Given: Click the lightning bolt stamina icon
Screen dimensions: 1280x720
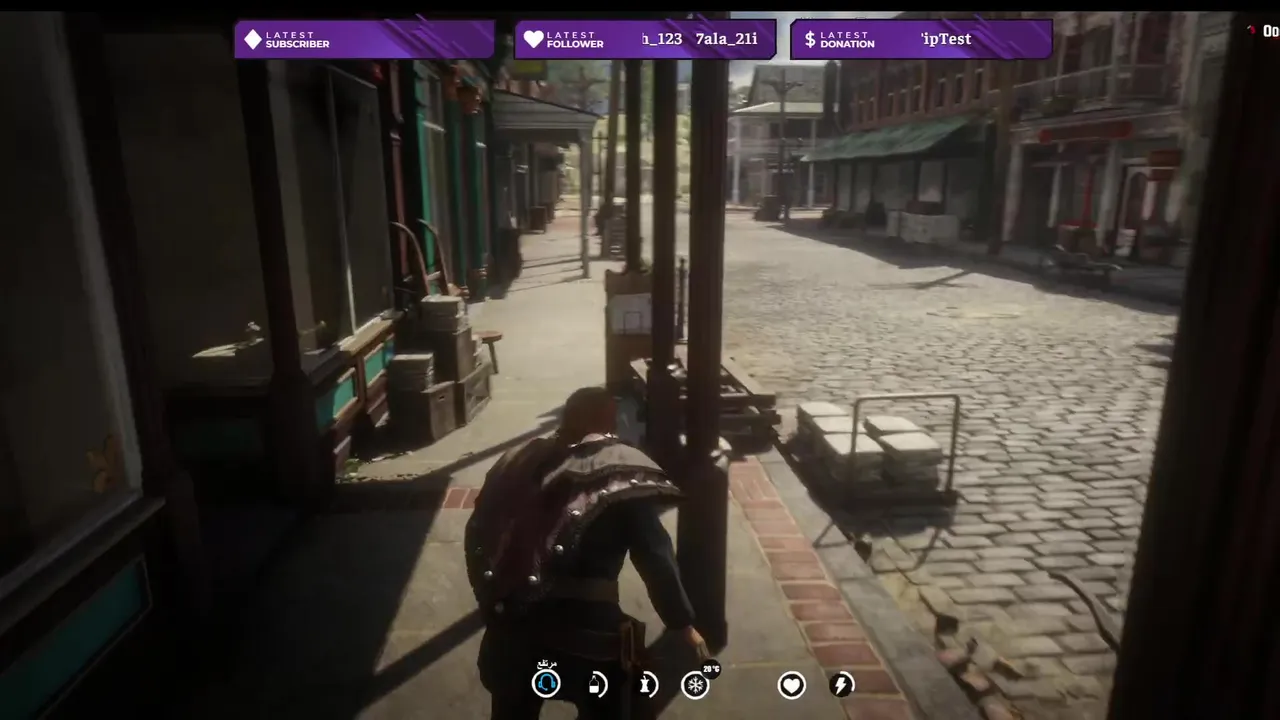Looking at the screenshot, I should (842, 685).
